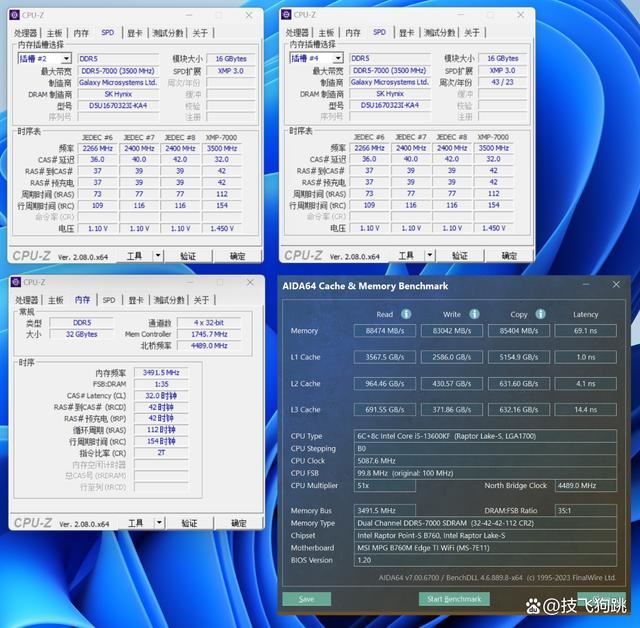Click 型号 DSU1670323I-KA4 in slot #4 window

[390, 105]
